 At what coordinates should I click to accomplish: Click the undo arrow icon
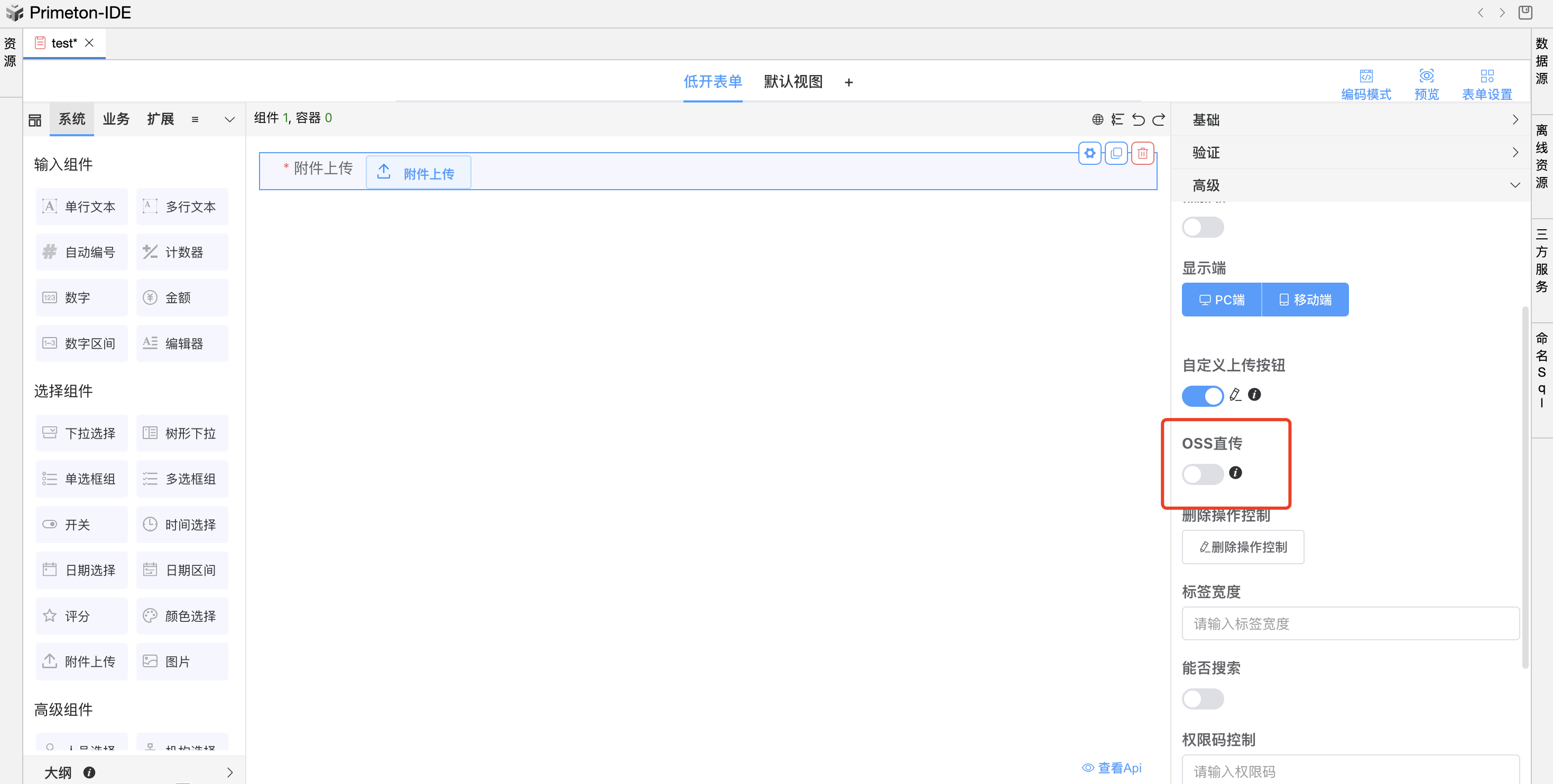pos(1138,119)
